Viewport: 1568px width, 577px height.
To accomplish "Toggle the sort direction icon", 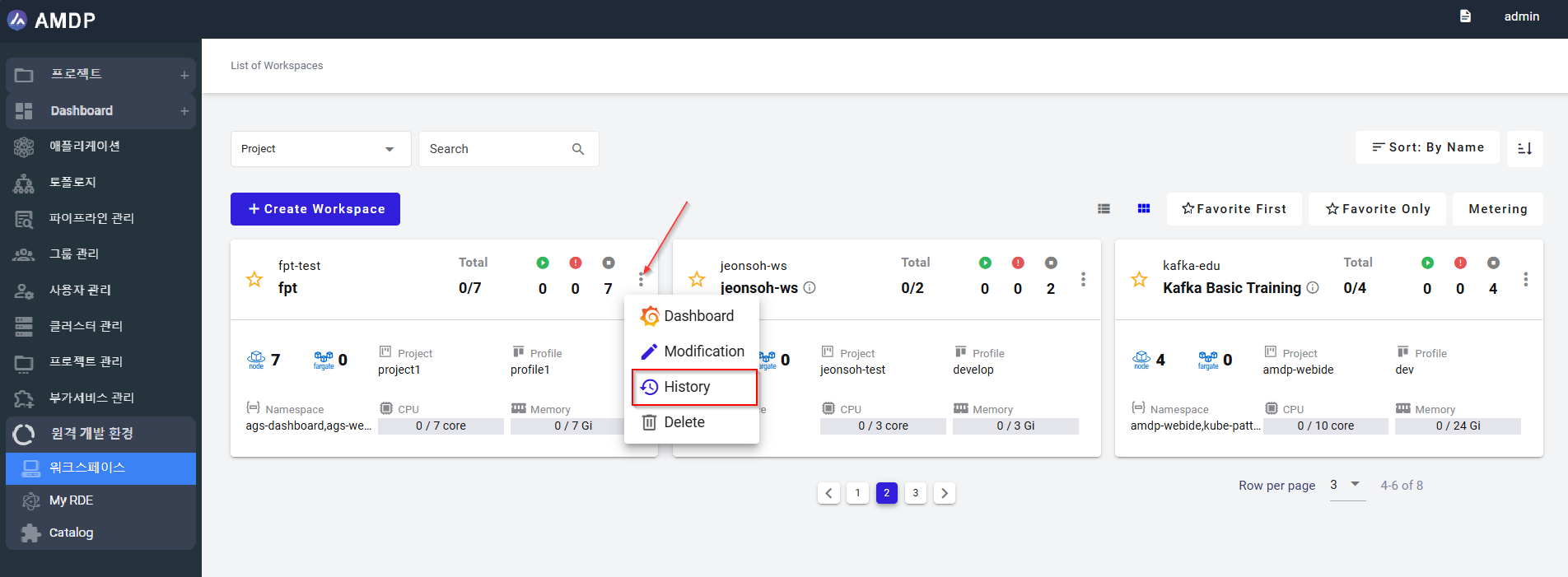I will pyautogui.click(x=1525, y=149).
